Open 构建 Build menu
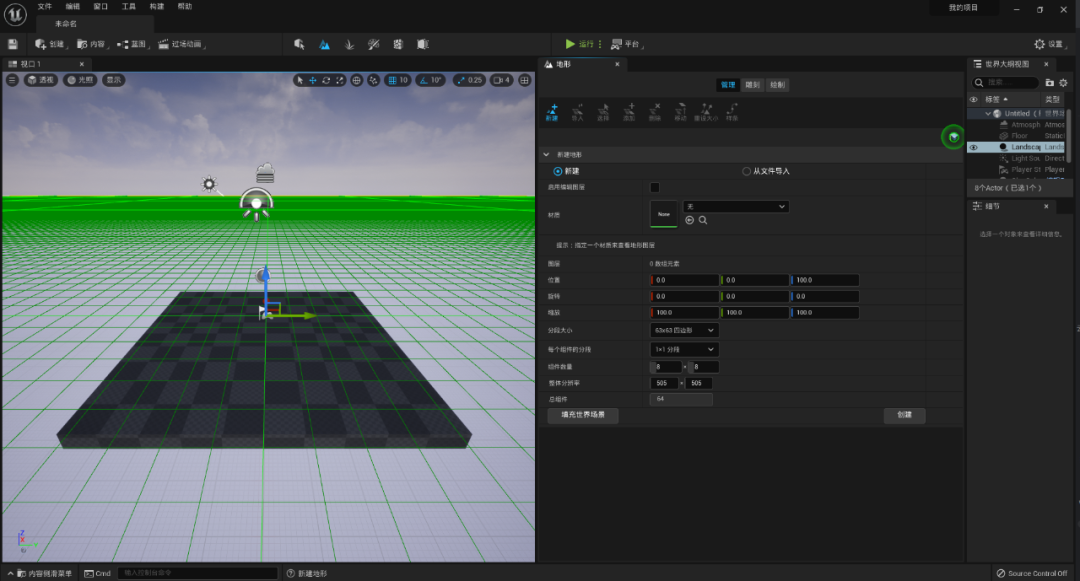 click(x=157, y=6)
